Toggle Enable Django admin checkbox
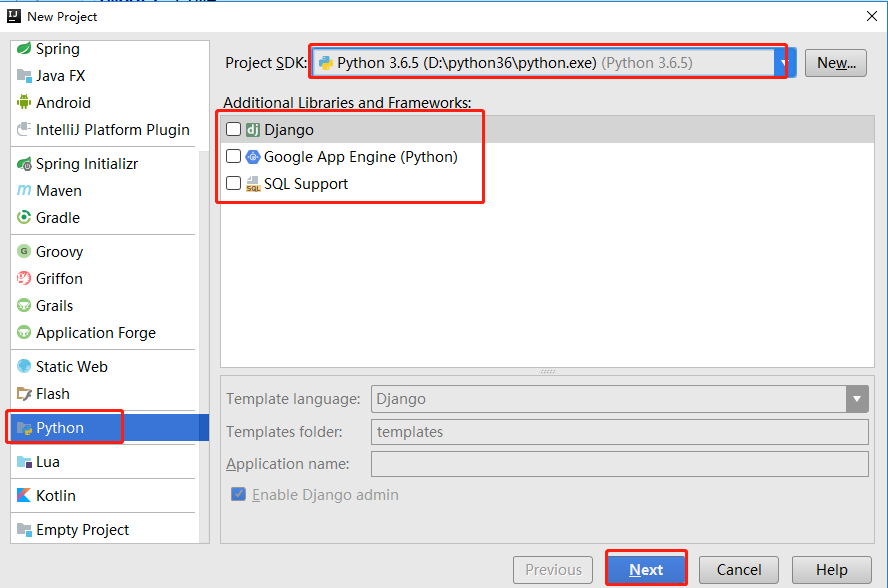Viewport: 888px width, 588px height. (x=238, y=494)
